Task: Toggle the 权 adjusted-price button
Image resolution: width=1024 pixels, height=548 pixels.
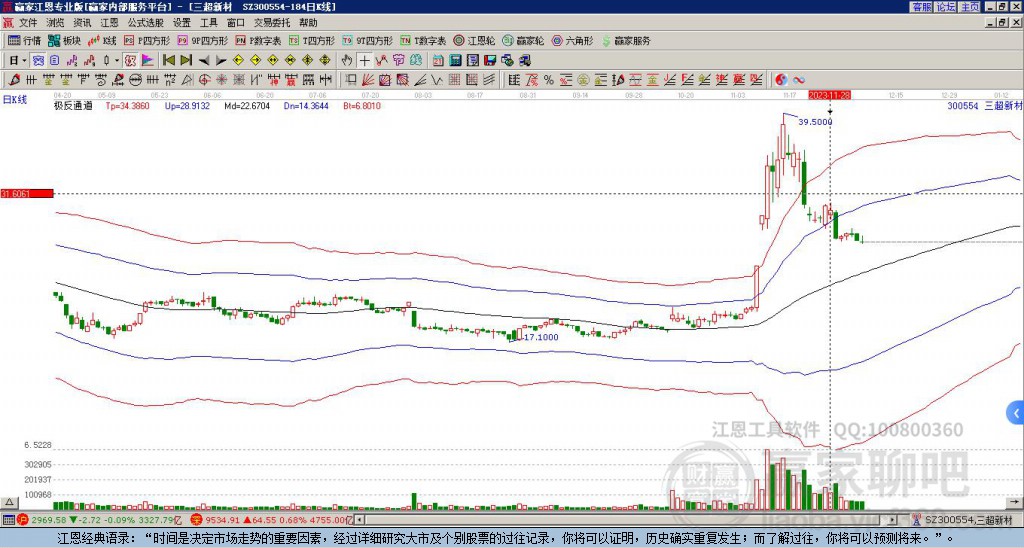Action: point(130,60)
